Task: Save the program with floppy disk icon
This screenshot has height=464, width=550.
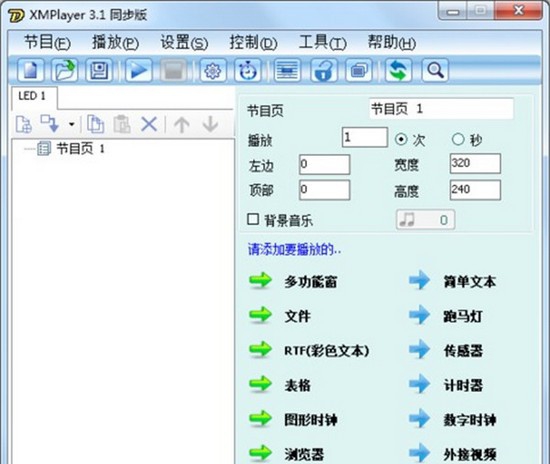Action: [99, 70]
